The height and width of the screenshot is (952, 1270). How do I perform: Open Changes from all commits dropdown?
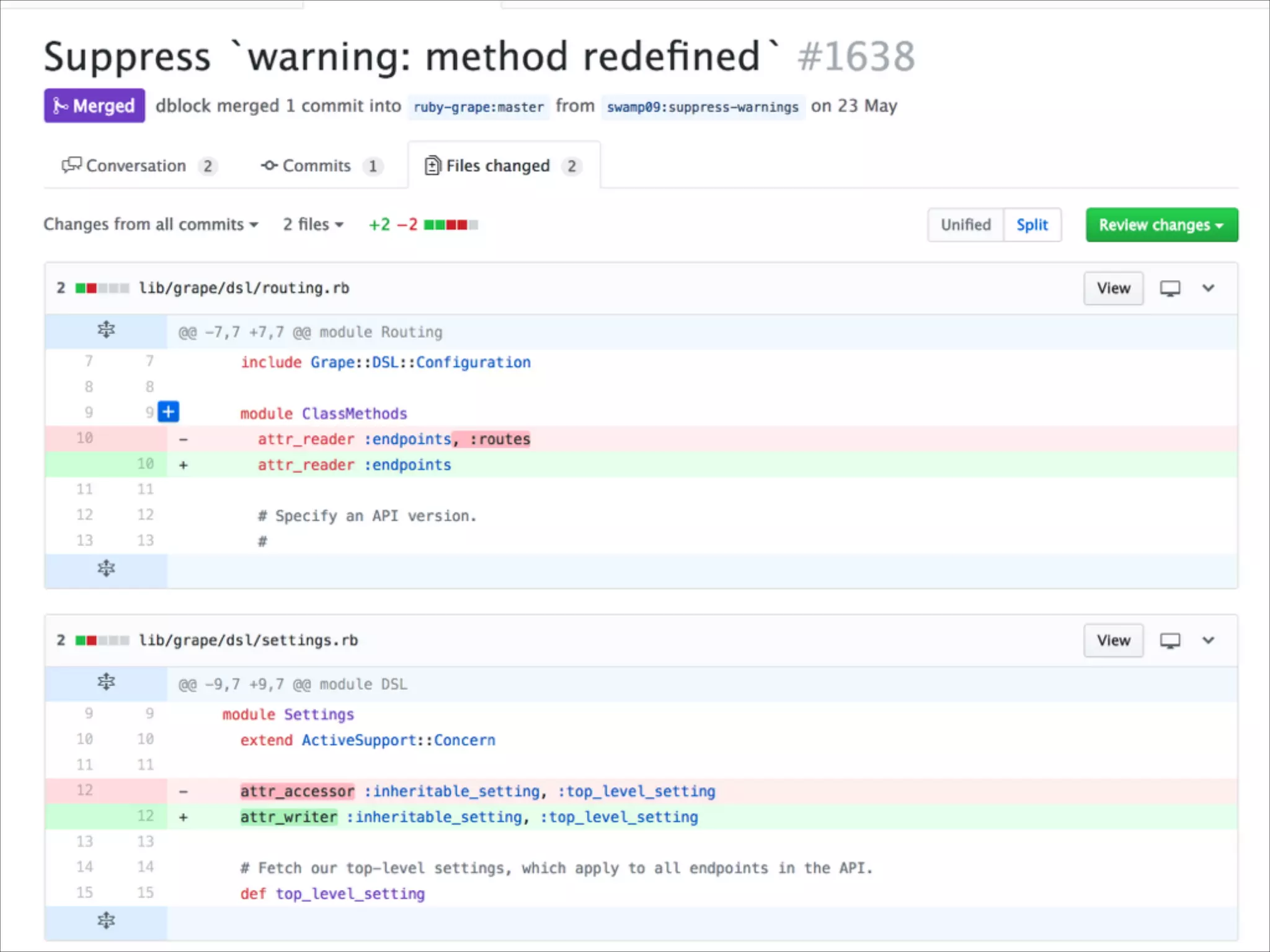pos(151,224)
